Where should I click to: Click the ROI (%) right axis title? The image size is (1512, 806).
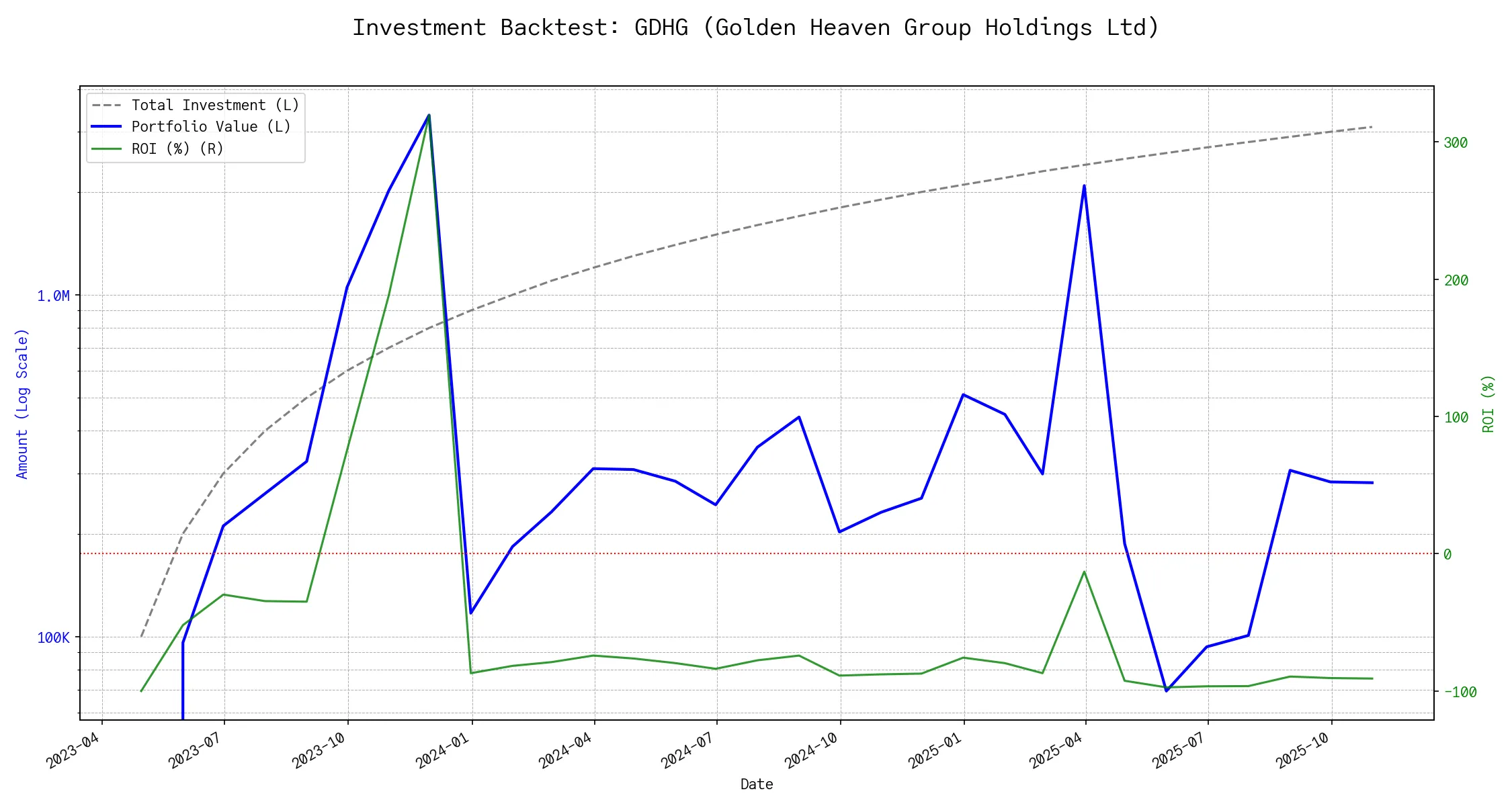point(1488,403)
